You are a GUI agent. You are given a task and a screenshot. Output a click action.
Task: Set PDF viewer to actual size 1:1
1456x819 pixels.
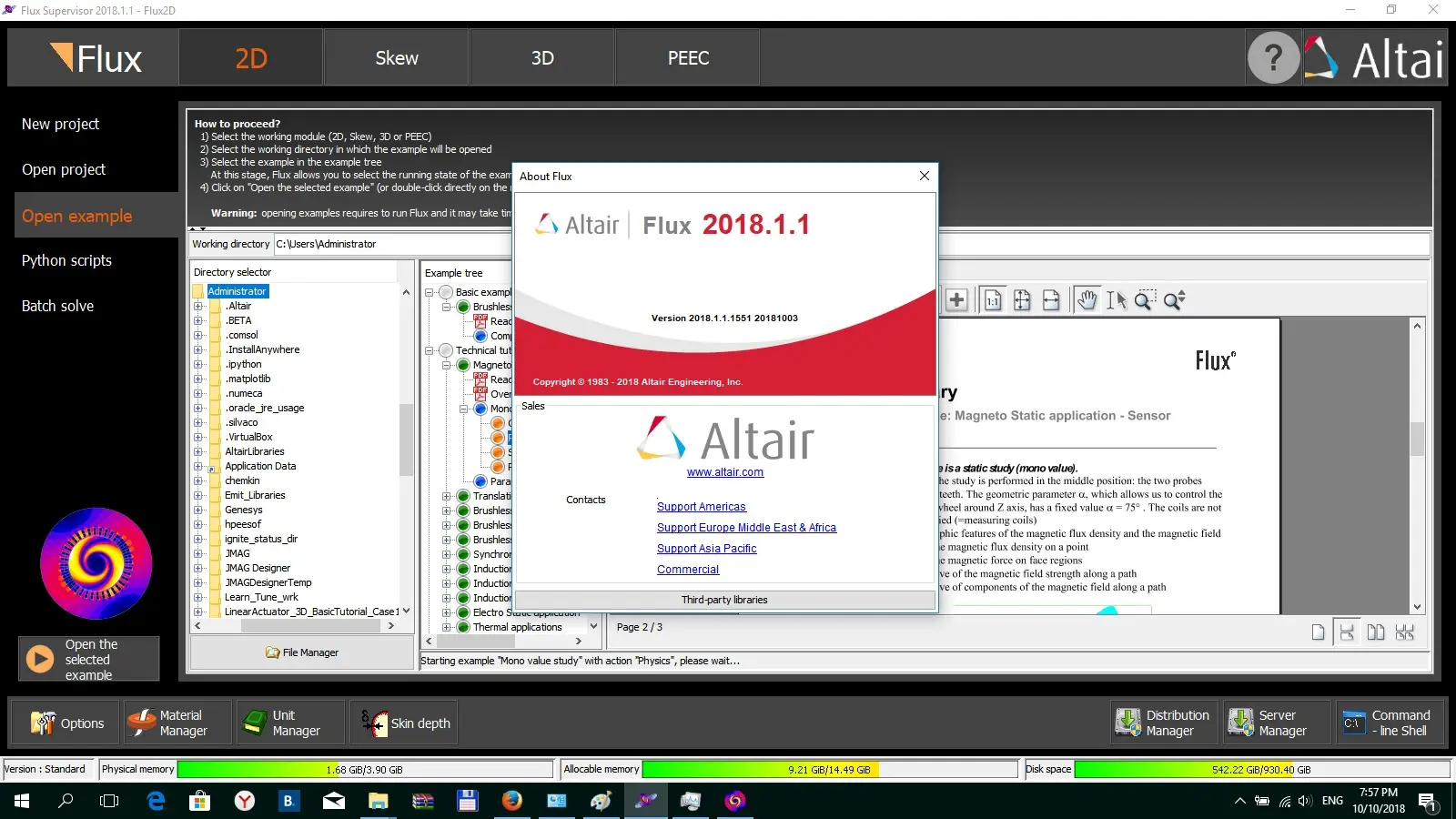(x=993, y=300)
